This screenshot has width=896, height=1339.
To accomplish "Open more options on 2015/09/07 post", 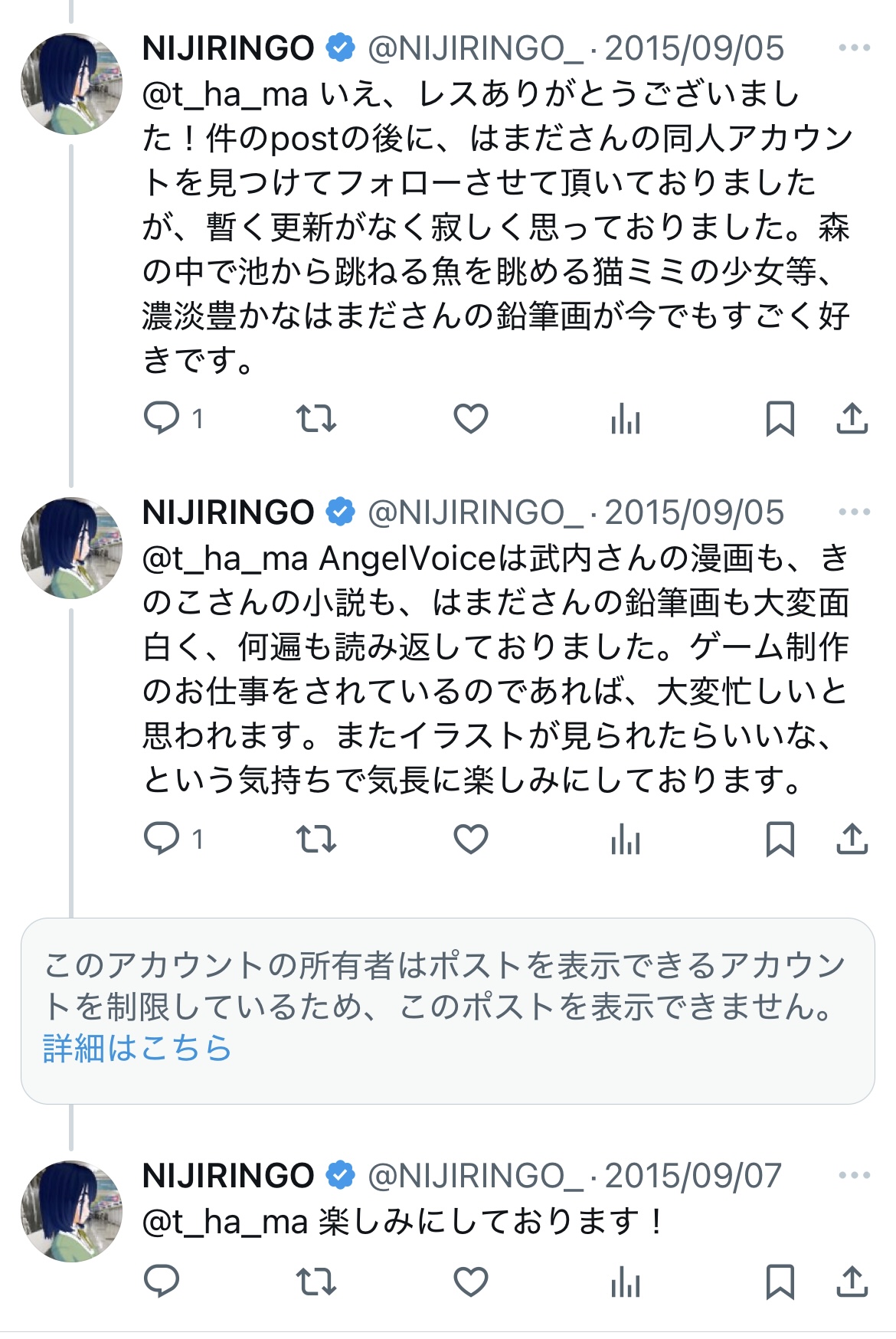I will (x=854, y=1176).
